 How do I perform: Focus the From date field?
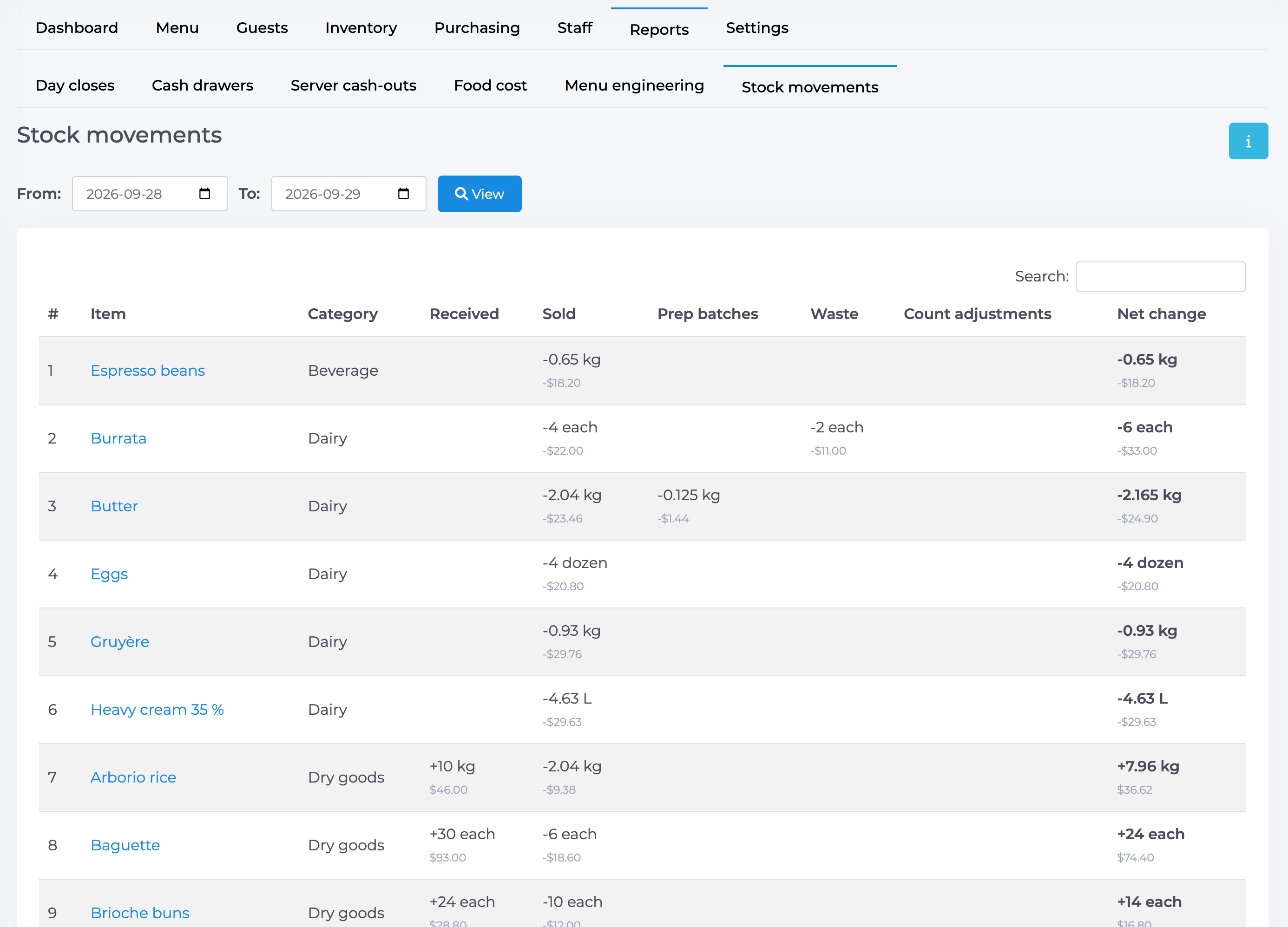click(149, 194)
